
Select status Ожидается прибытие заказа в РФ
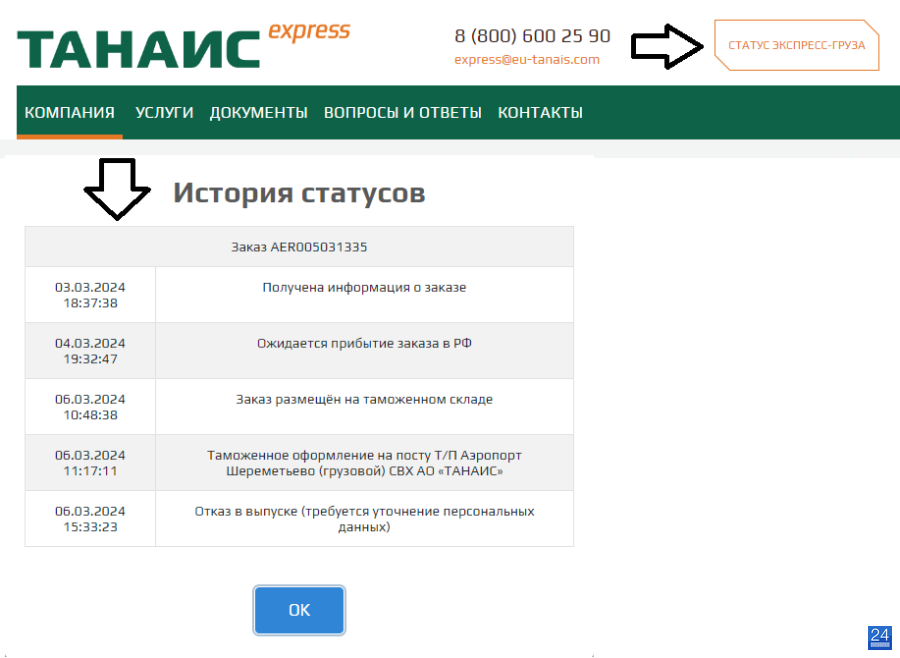tap(364, 343)
